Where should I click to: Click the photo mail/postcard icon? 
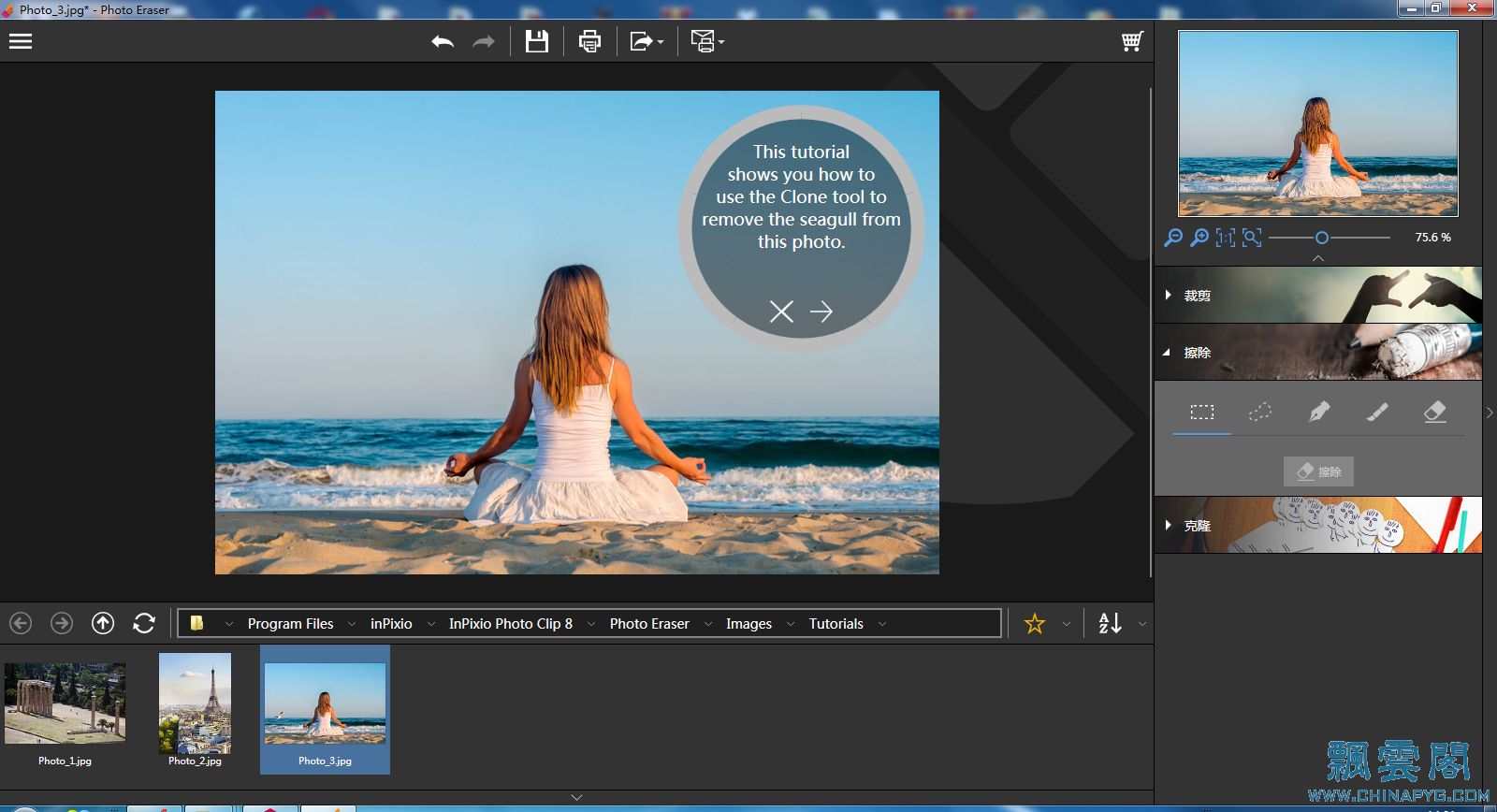click(x=703, y=41)
